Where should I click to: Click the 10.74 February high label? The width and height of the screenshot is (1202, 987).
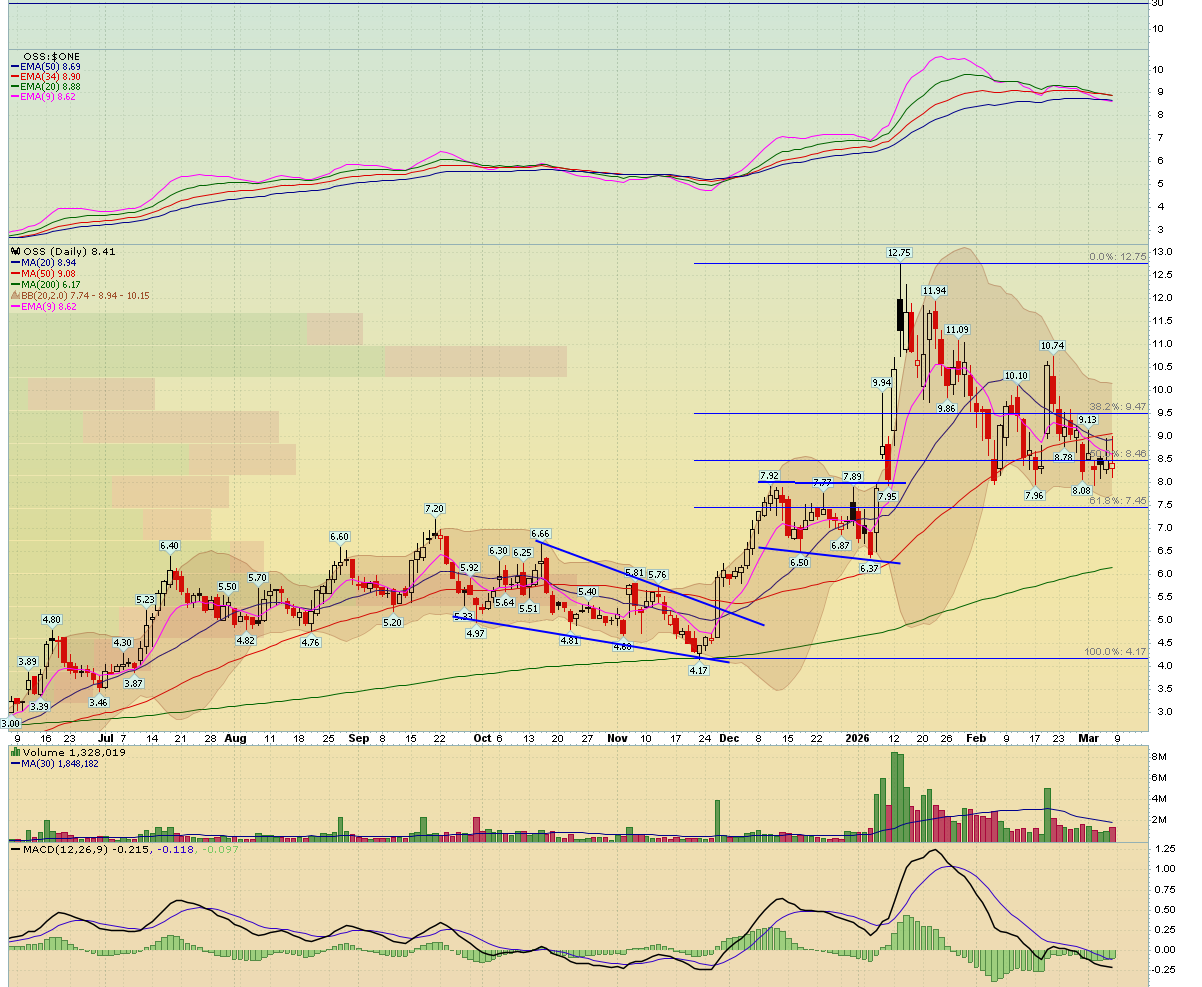[x=1051, y=346]
